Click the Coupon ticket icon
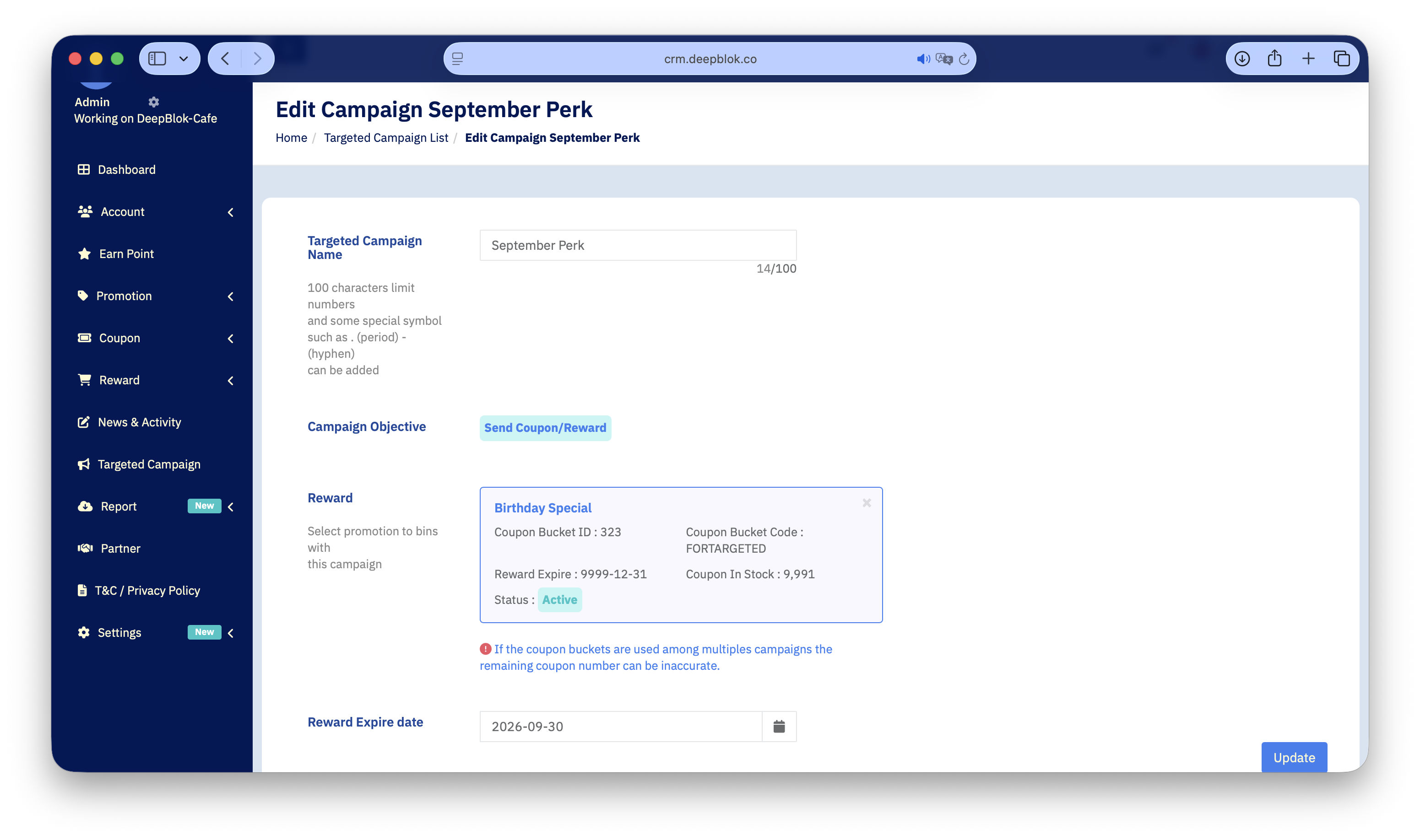Viewport: 1420px width, 840px height. click(x=84, y=337)
